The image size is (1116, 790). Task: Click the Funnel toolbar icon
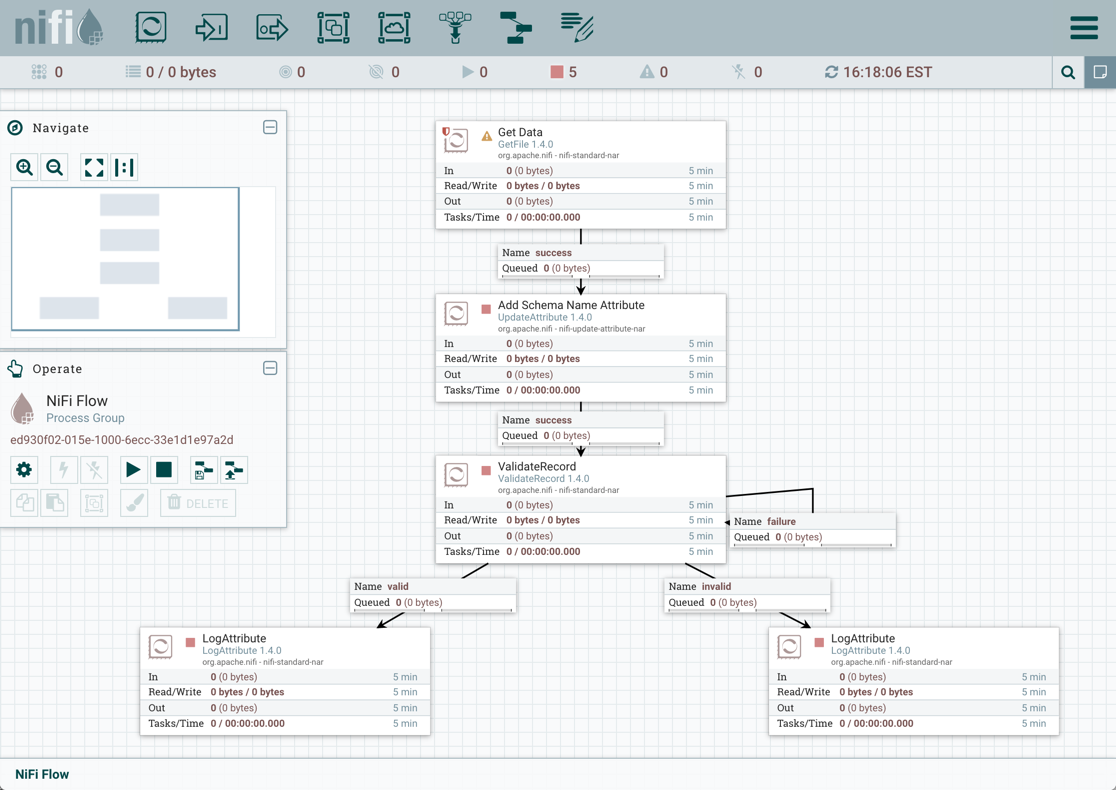455,27
